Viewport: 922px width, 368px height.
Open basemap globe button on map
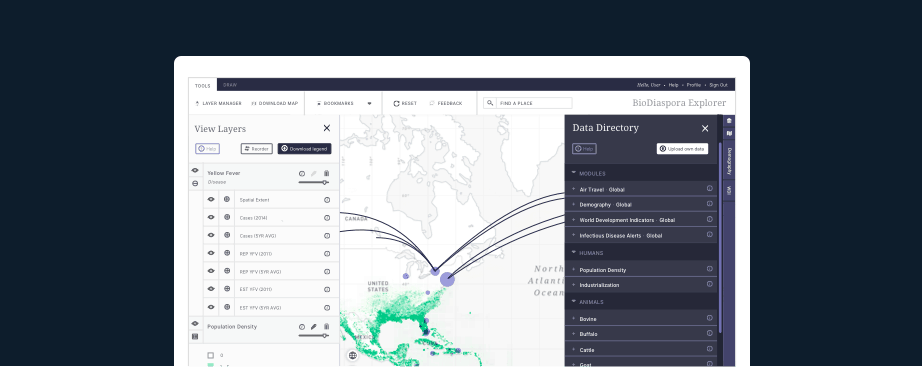(x=353, y=355)
